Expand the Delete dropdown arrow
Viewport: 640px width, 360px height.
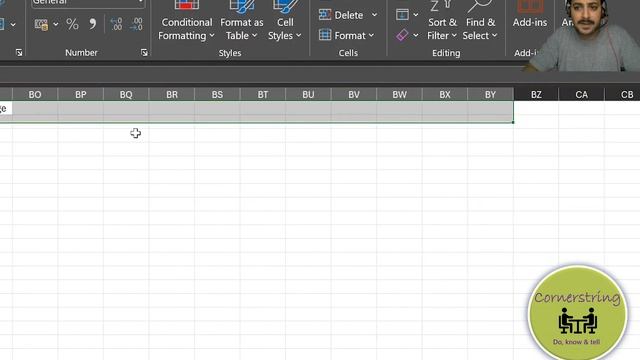(374, 15)
